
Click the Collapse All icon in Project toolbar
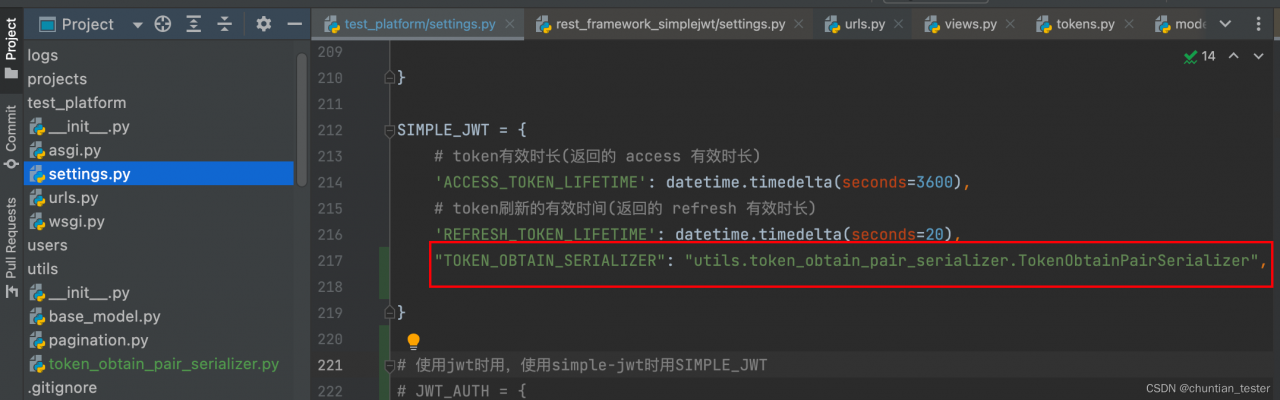[225, 24]
